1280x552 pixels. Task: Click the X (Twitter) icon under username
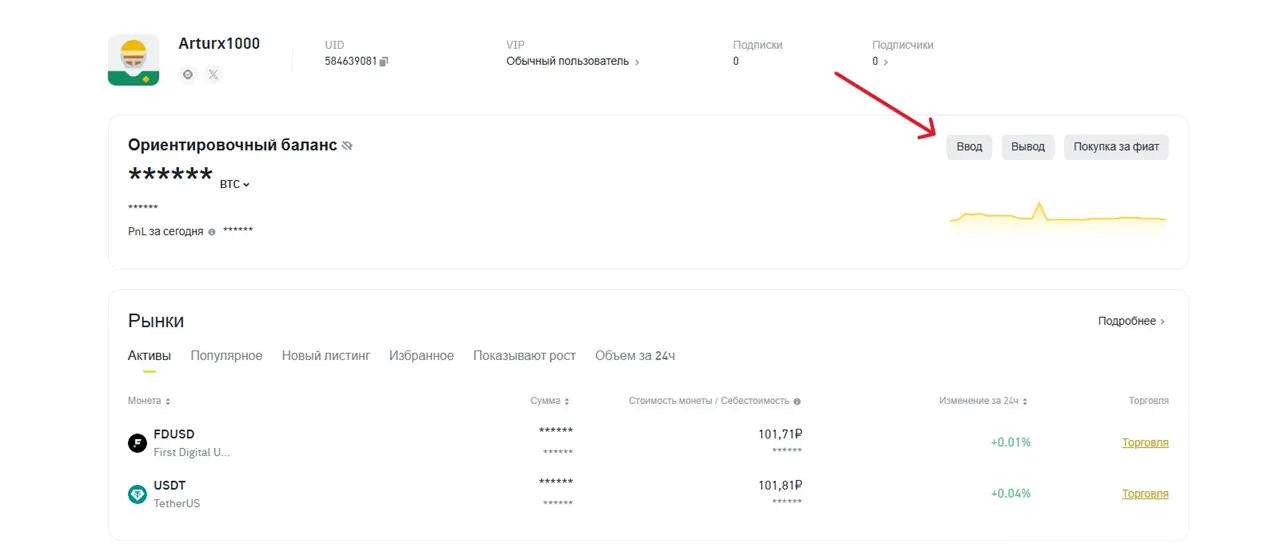tap(213, 74)
